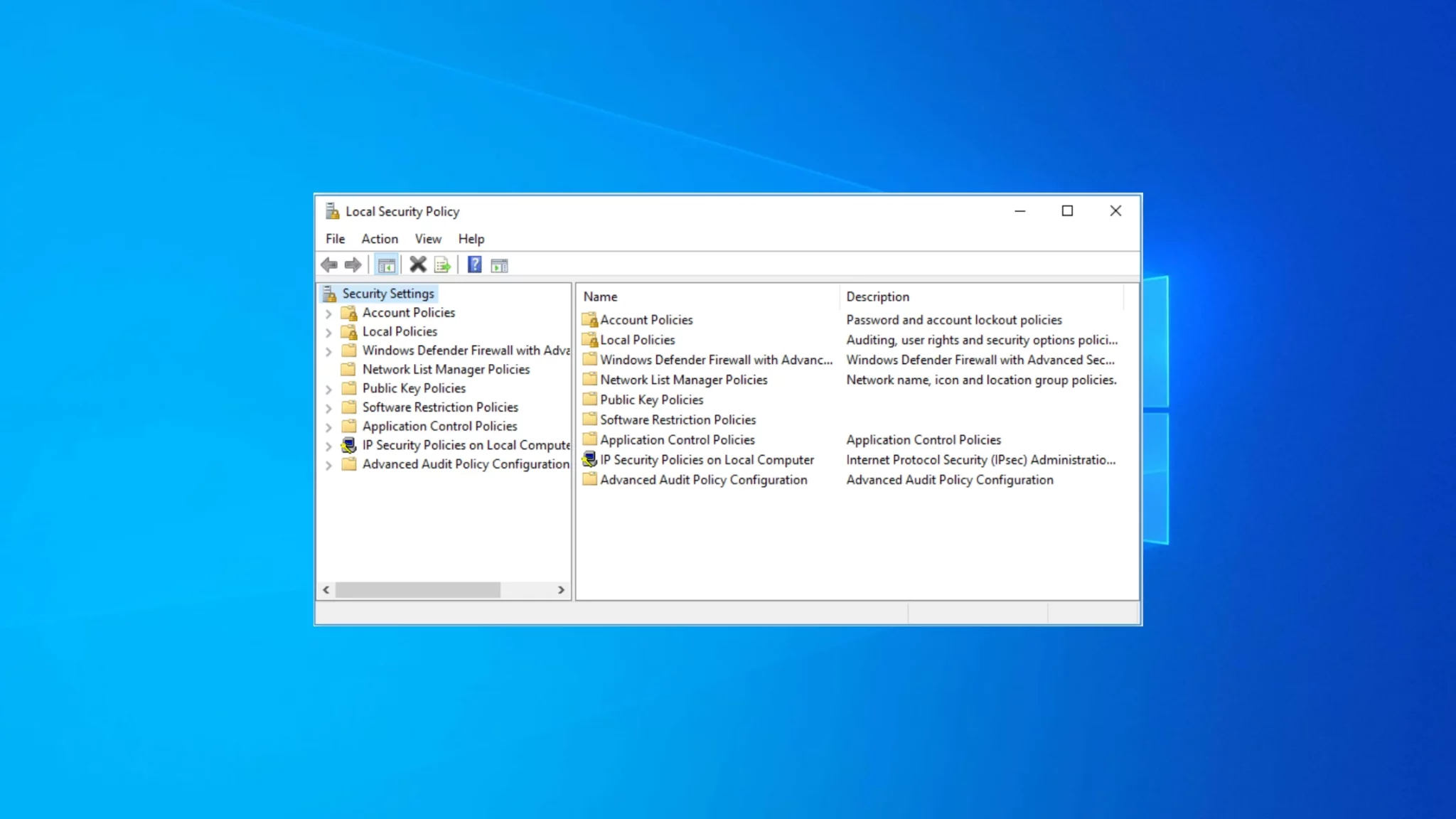Expand Advanced Audit Policy Configuration node
The image size is (1456, 819).
328,465
